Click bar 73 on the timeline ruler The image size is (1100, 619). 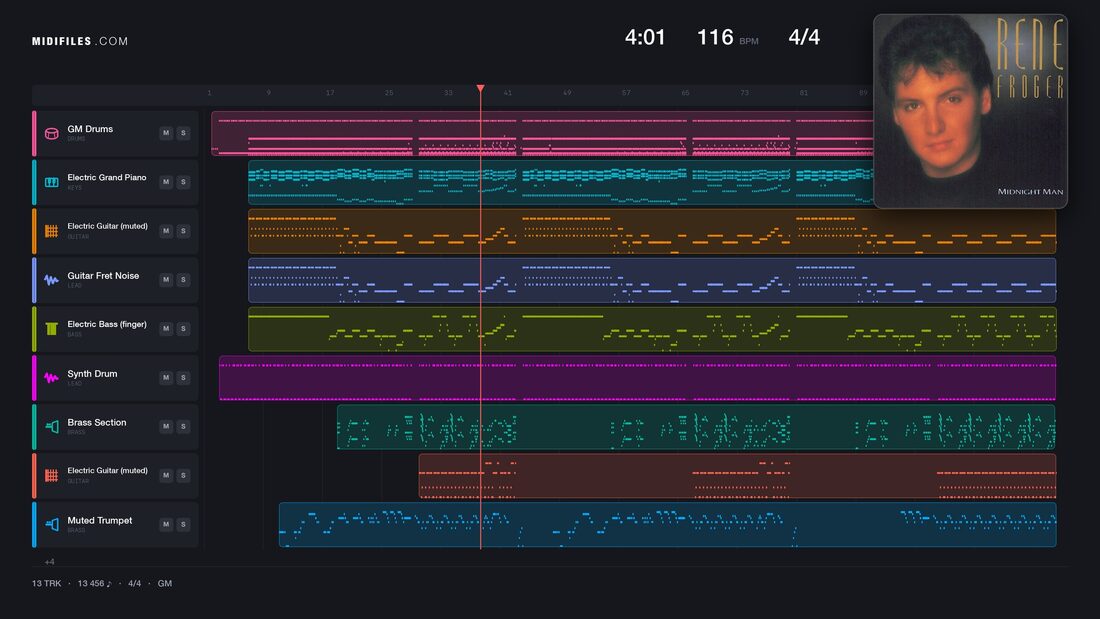744,93
